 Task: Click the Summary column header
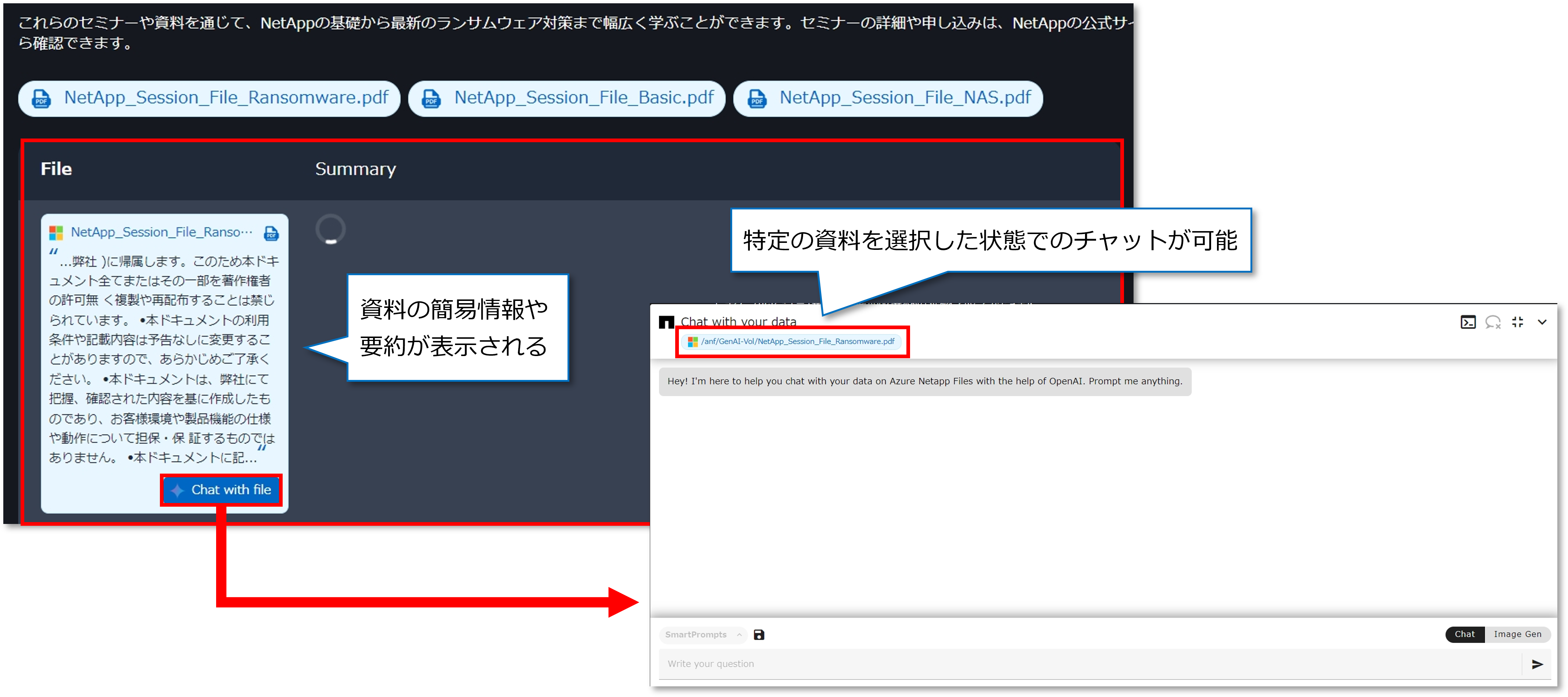pyautogui.click(x=355, y=169)
